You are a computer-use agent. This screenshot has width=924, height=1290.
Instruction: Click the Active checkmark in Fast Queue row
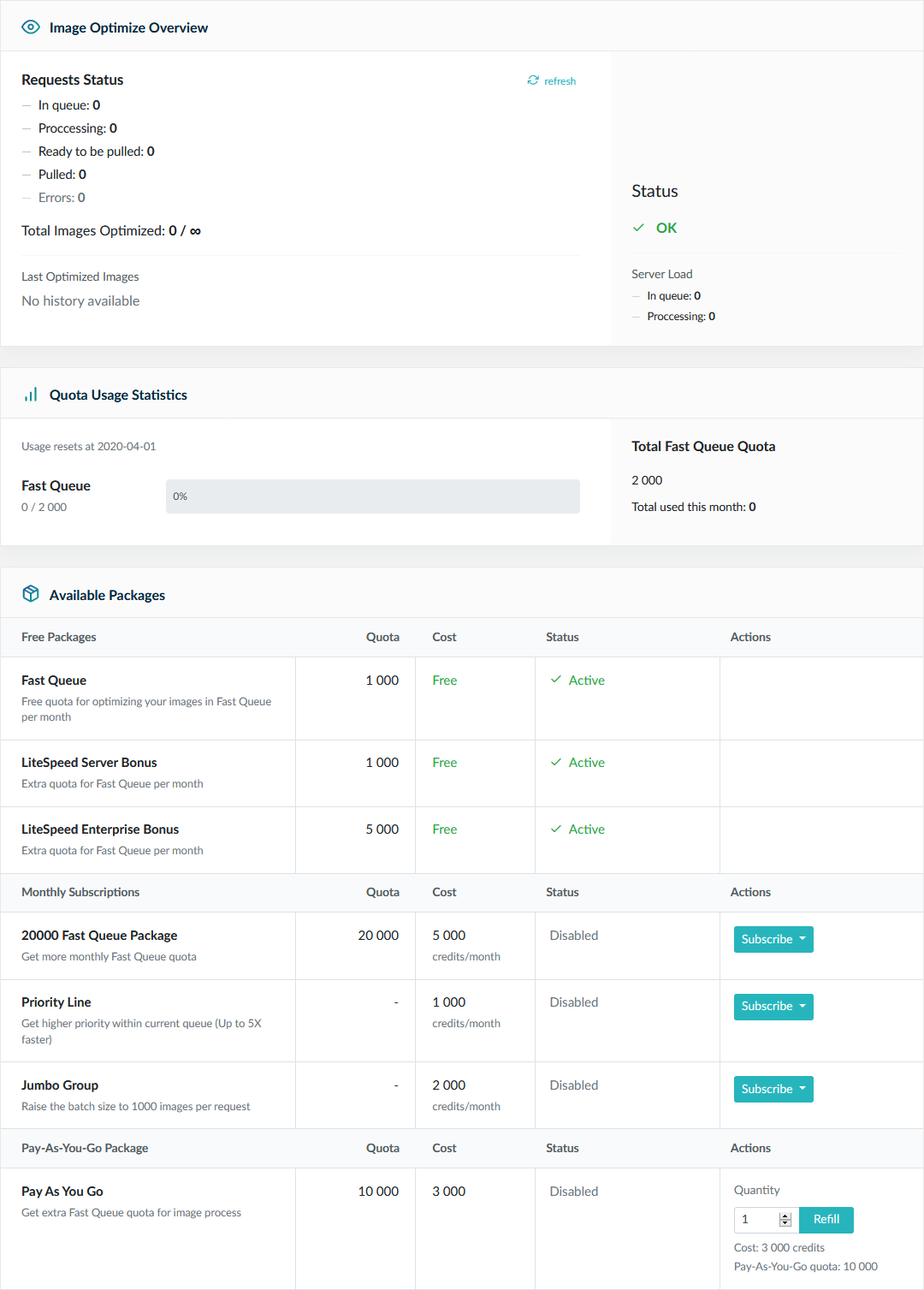tap(556, 680)
